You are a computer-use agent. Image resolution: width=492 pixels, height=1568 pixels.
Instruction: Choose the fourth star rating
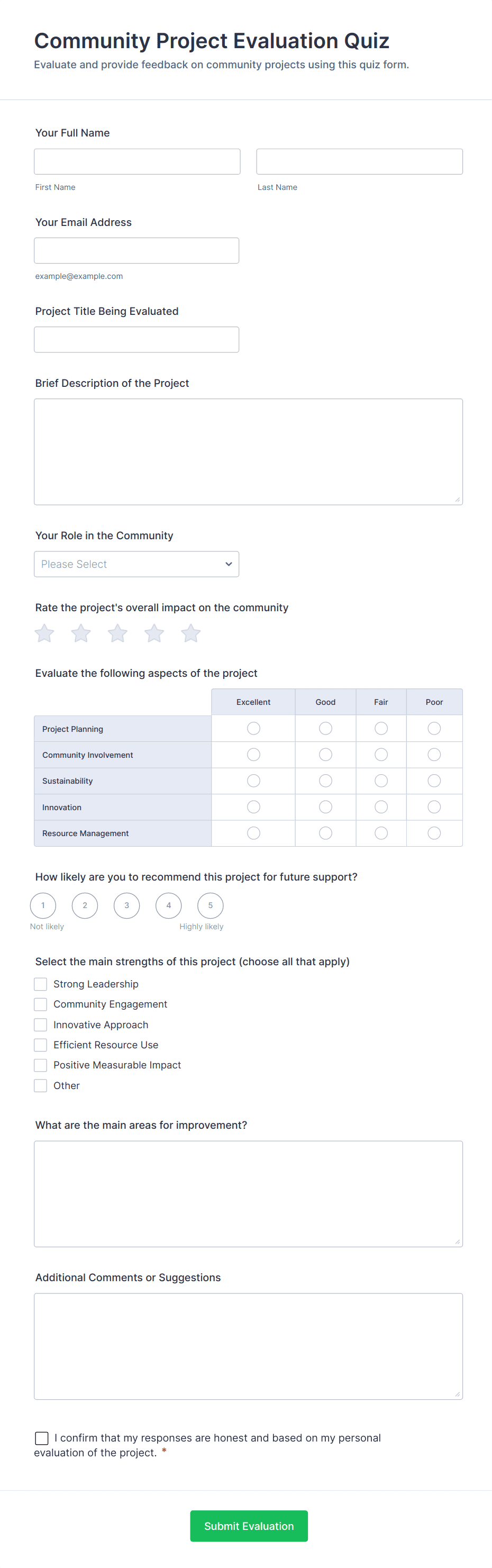(x=154, y=633)
